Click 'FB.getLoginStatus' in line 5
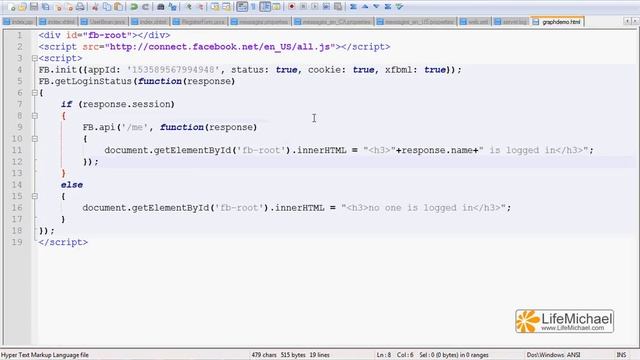Screen dimensions: 640x360 85,81
